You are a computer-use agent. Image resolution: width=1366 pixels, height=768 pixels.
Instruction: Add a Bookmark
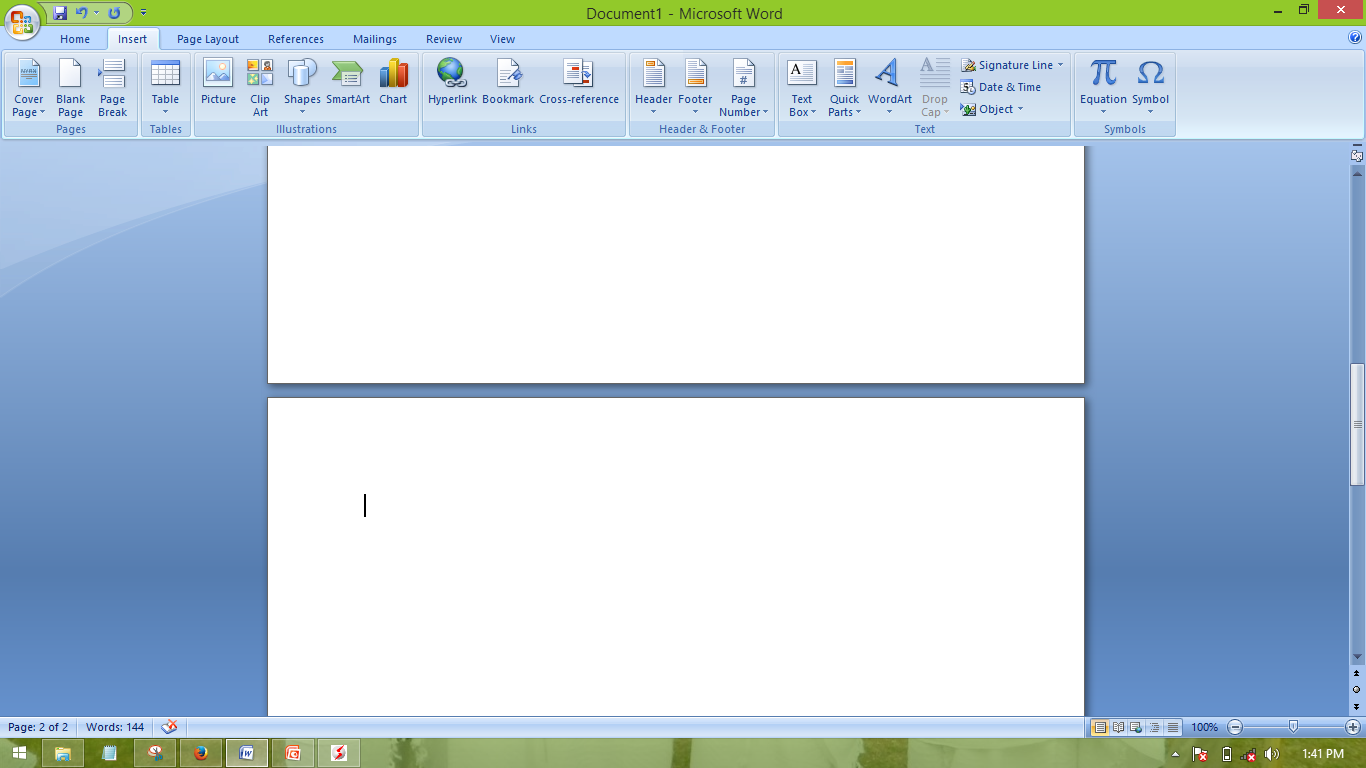[x=508, y=82]
